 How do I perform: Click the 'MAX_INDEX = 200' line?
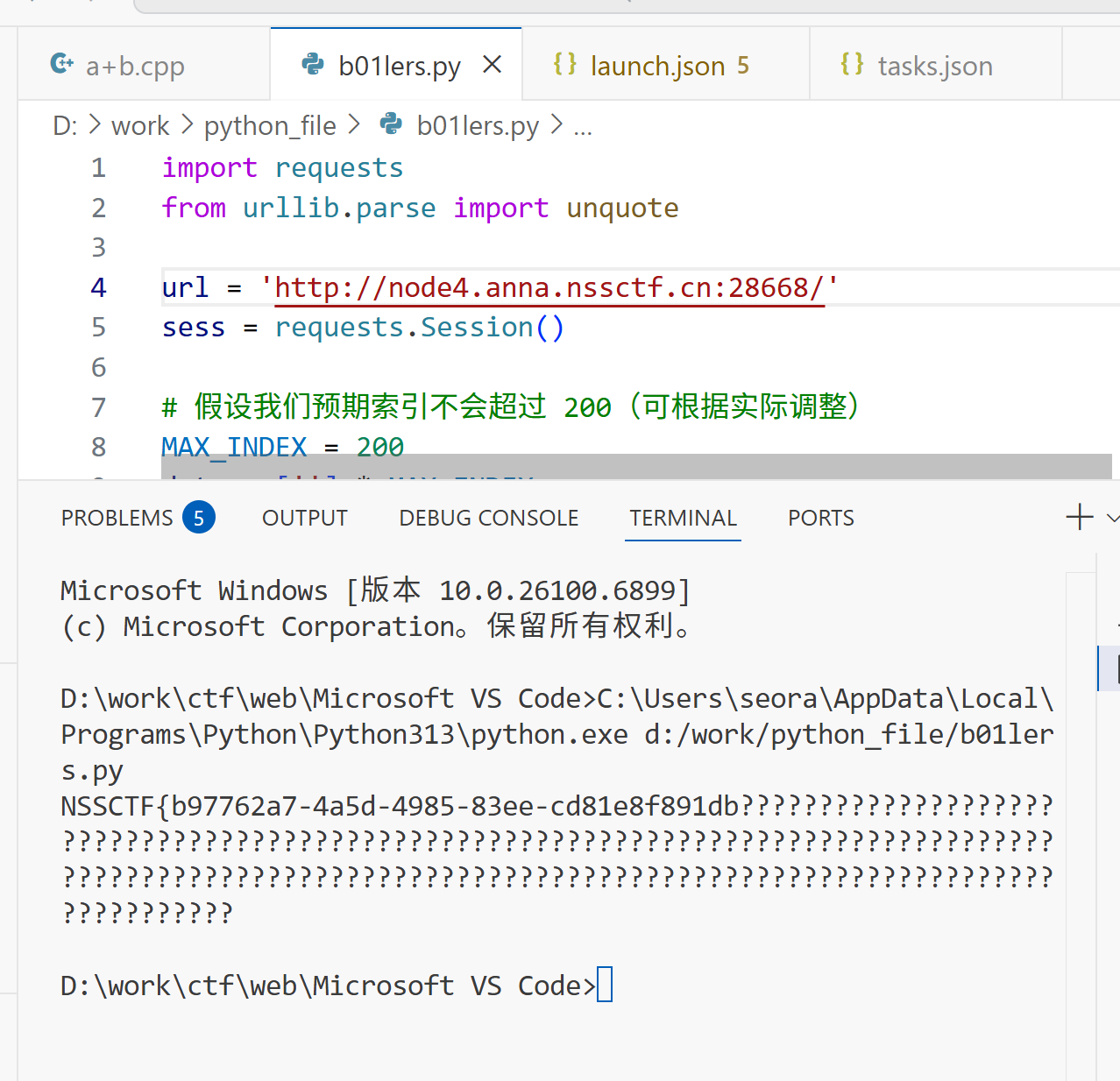[x=283, y=448]
